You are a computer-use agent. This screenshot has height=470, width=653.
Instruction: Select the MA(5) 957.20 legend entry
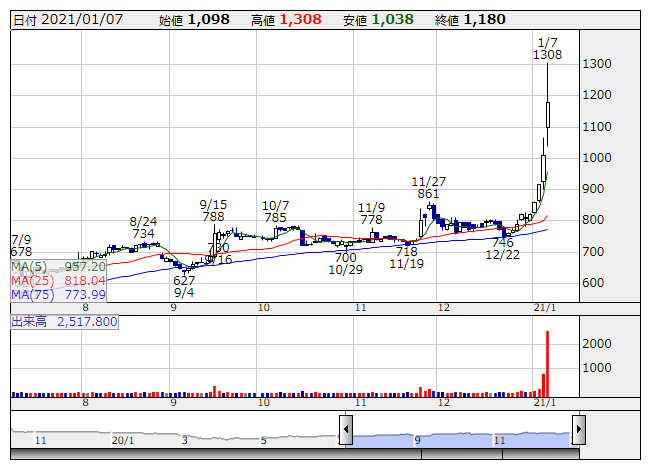pyautogui.click(x=58, y=268)
